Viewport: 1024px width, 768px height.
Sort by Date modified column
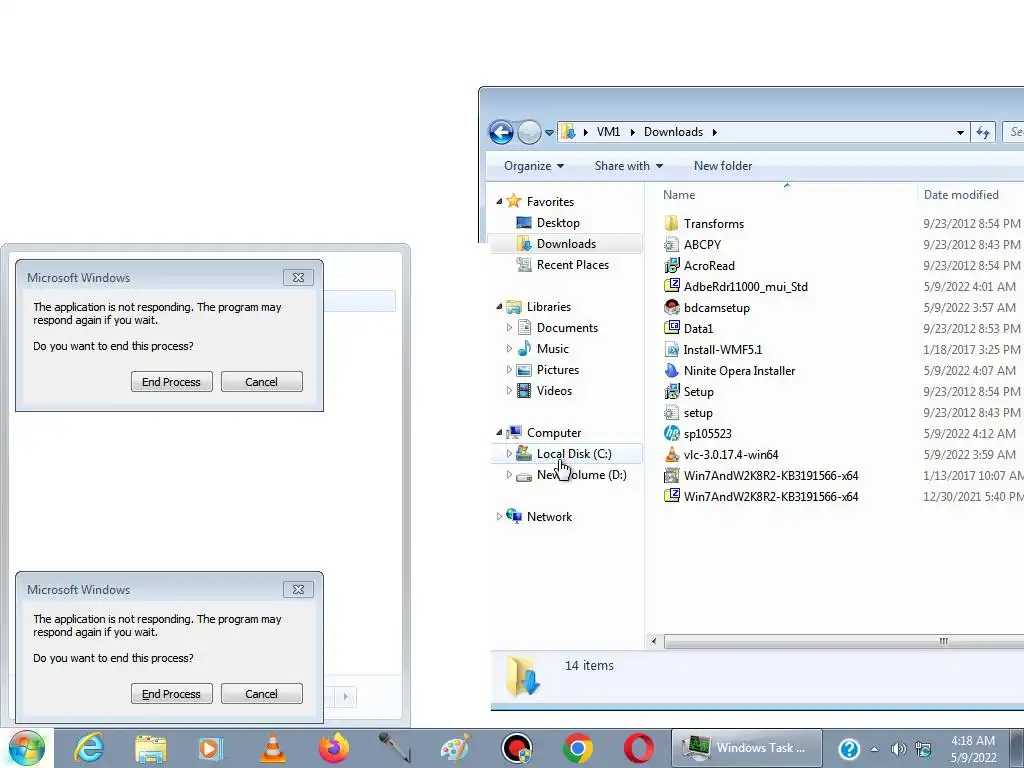pyautogui.click(x=961, y=195)
